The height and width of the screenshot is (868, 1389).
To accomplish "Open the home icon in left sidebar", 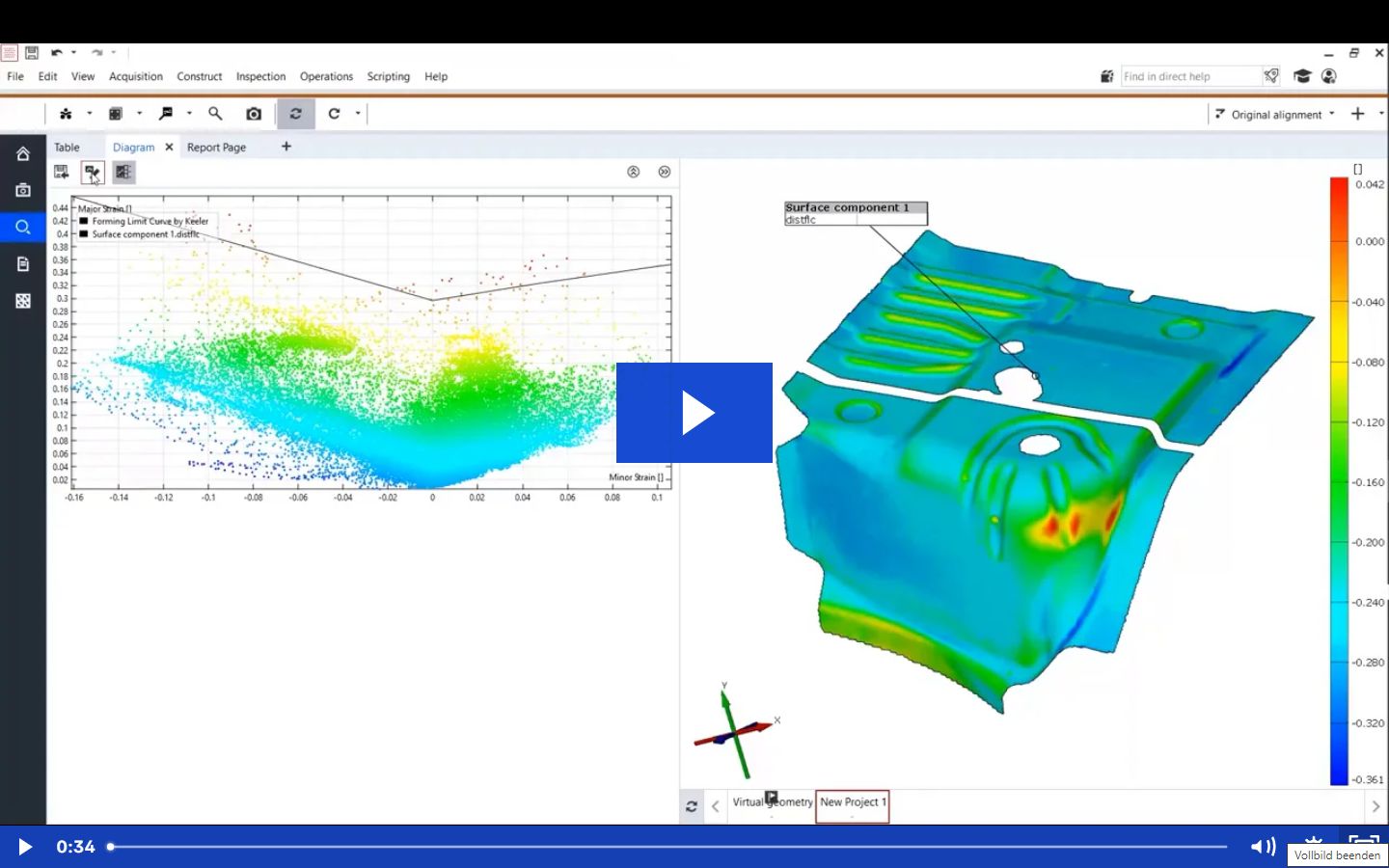I will point(23,154).
